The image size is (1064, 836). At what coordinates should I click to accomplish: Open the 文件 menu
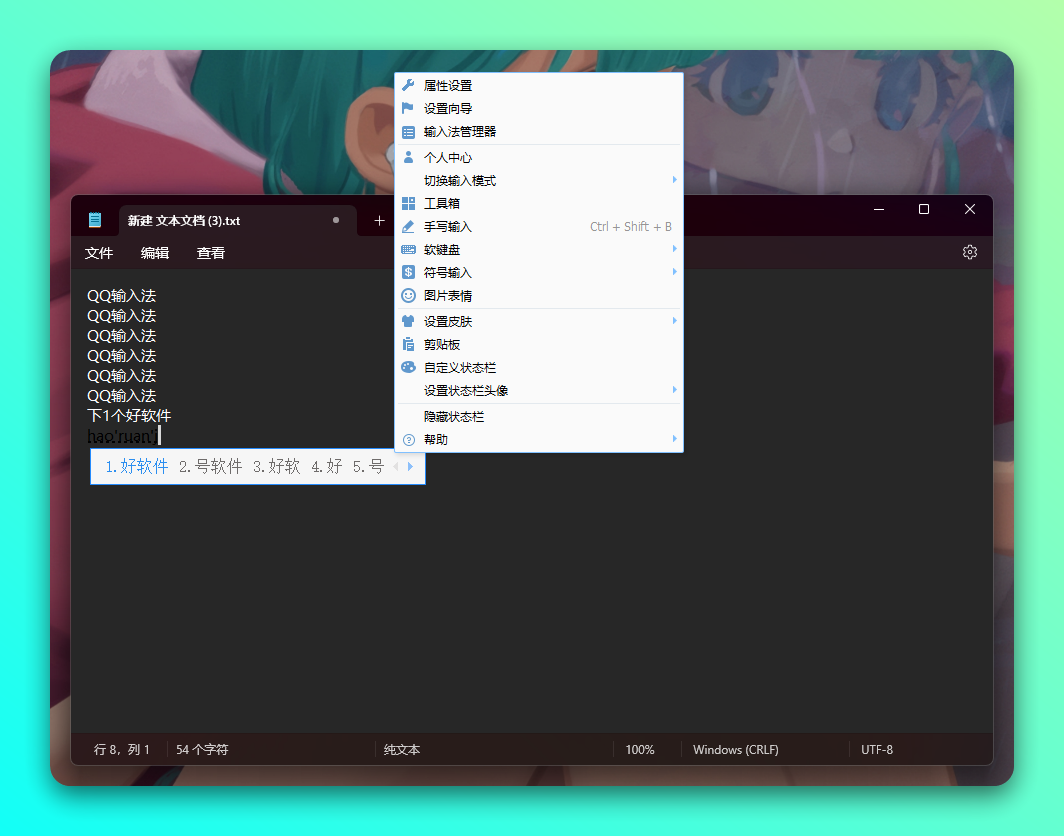pos(99,253)
